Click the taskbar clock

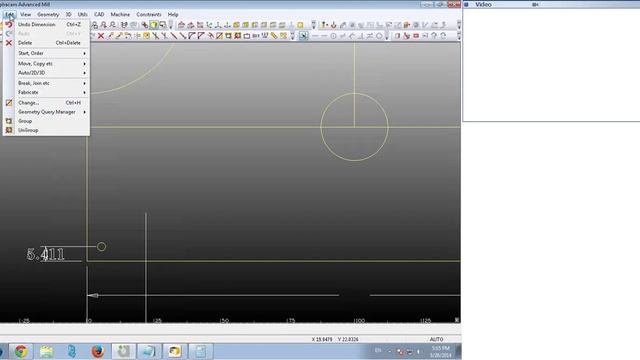[x=440, y=351]
